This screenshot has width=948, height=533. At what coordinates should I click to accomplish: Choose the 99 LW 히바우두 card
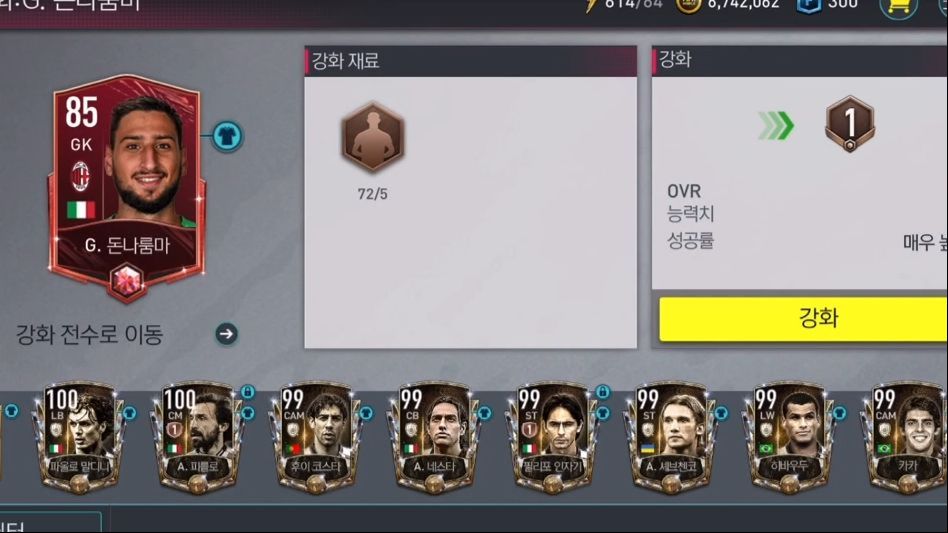click(x=788, y=438)
